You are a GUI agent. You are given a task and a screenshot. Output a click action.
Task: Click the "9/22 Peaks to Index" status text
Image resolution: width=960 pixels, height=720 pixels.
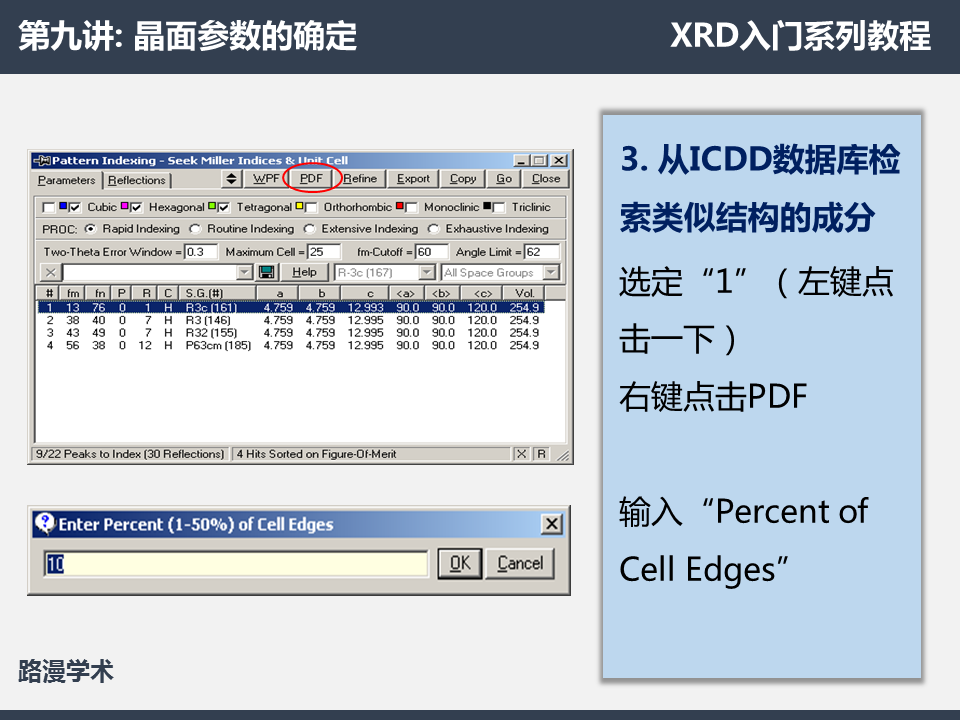130,454
